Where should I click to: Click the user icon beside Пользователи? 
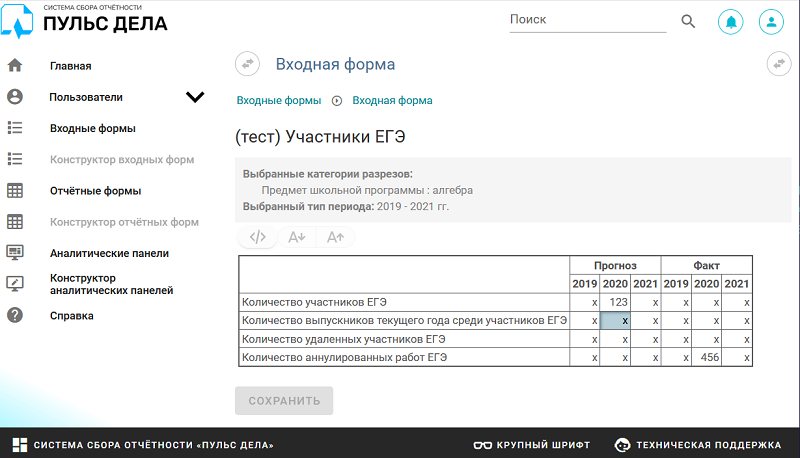(x=15, y=97)
